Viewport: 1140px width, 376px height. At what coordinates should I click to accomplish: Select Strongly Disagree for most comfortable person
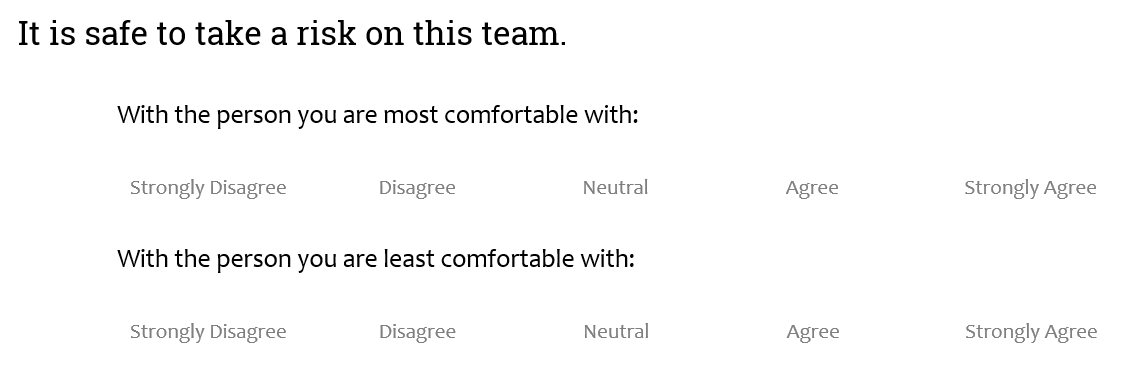click(x=208, y=188)
